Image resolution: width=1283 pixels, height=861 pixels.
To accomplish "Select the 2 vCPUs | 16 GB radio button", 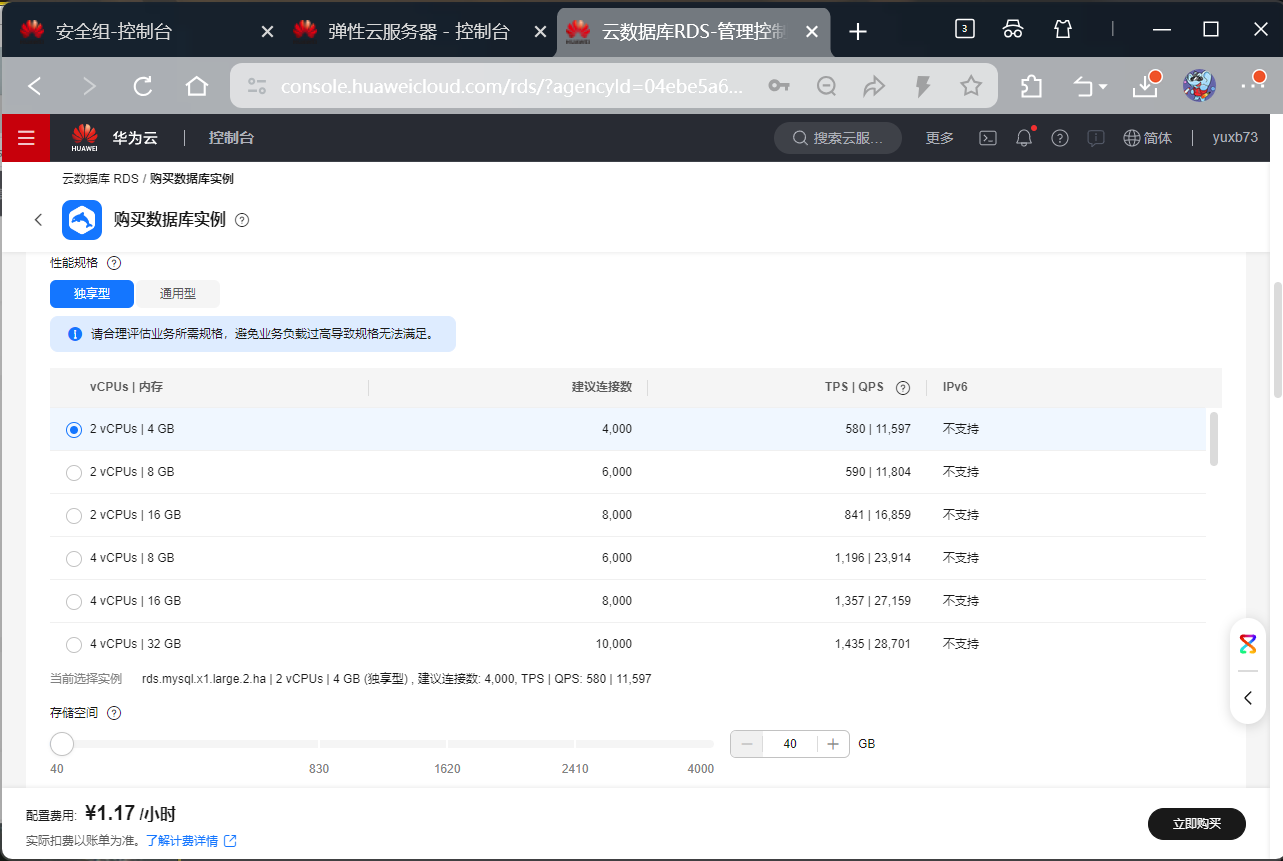I will click(73, 516).
